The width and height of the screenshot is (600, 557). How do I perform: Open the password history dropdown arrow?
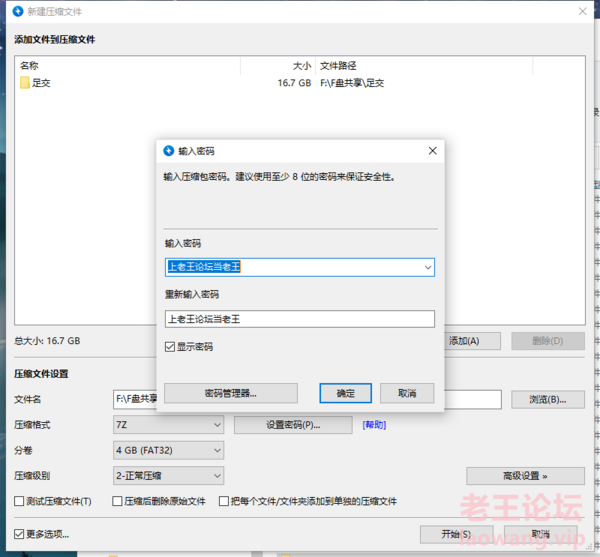[428, 267]
